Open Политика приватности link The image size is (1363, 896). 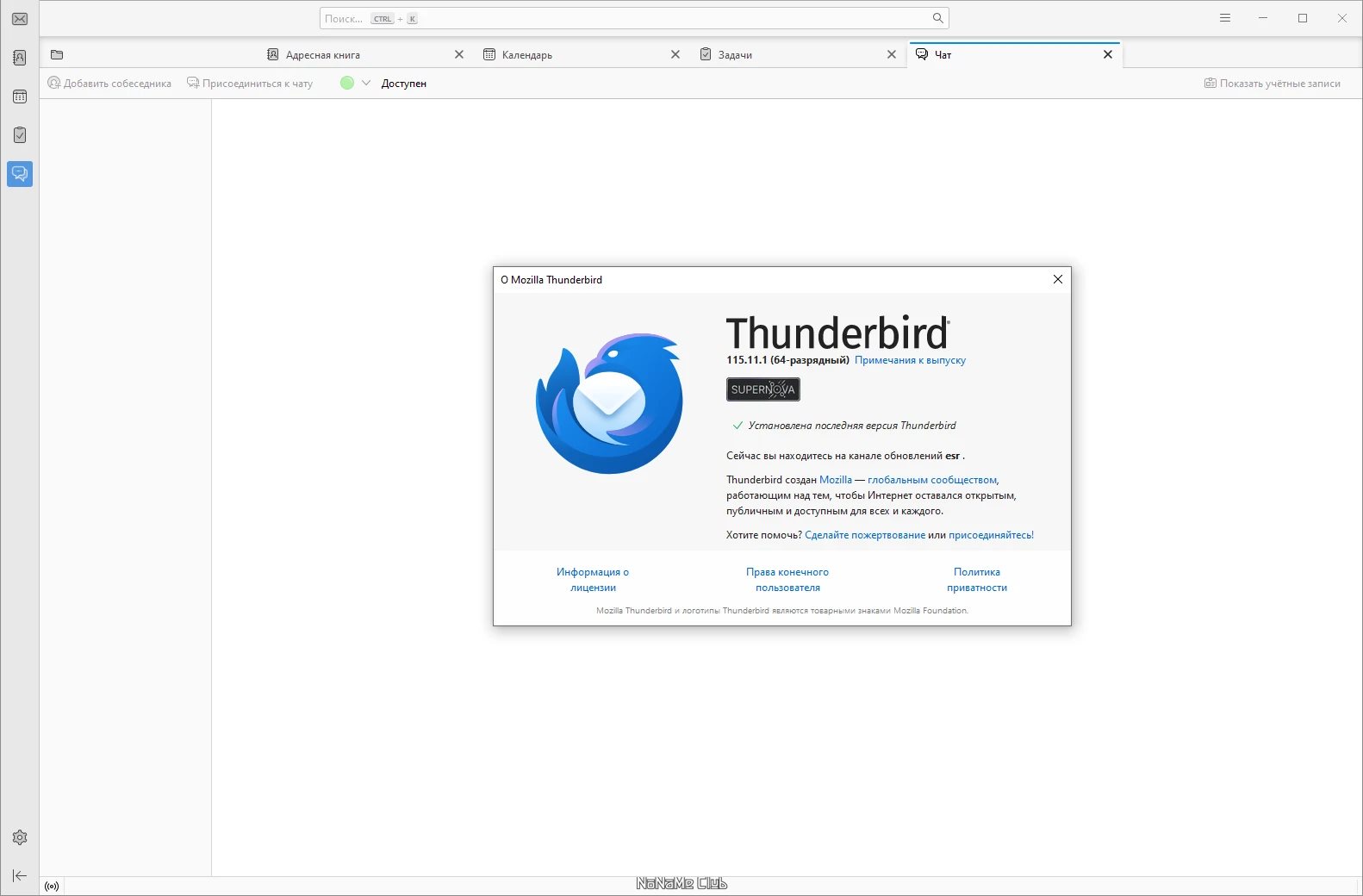point(977,580)
